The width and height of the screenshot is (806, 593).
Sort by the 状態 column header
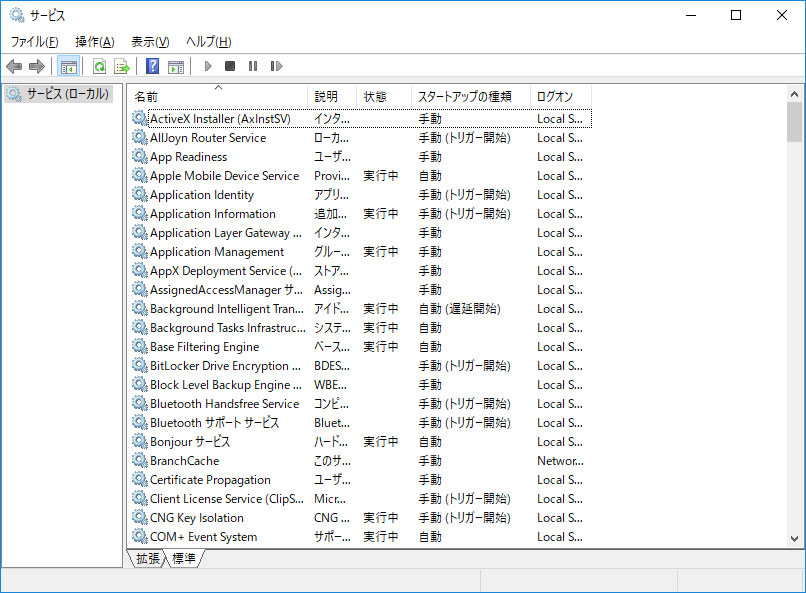pyautogui.click(x=384, y=97)
